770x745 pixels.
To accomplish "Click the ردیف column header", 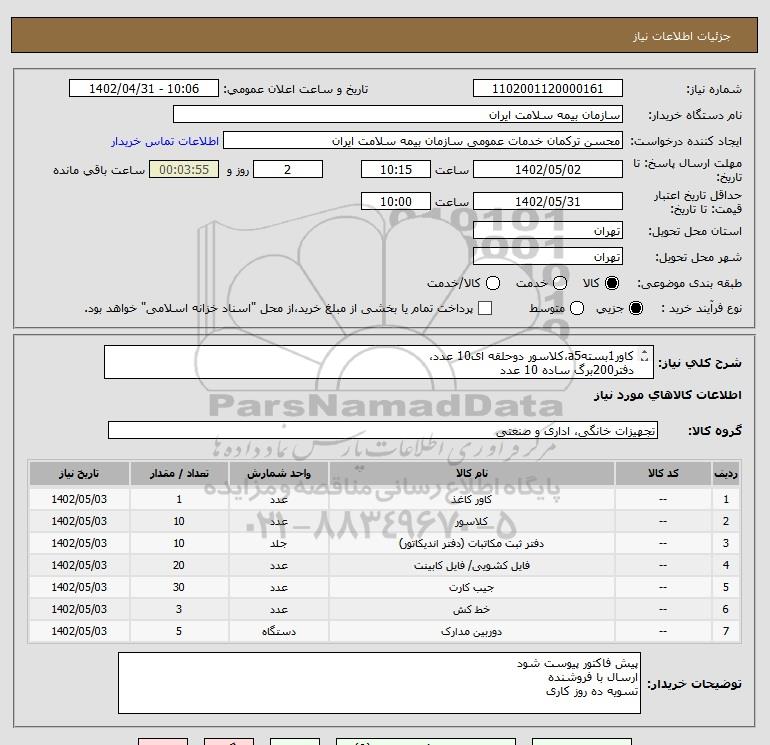I will (726, 473).
